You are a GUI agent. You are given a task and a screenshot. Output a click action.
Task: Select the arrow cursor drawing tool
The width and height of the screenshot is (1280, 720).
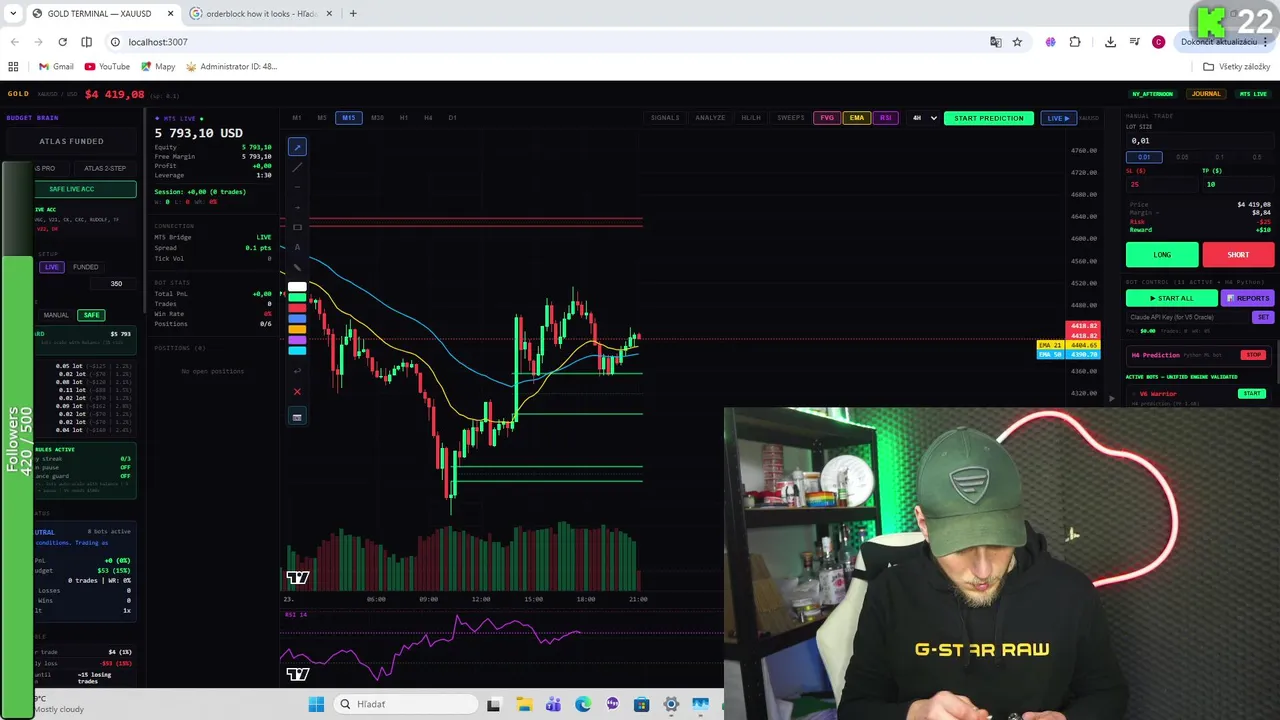pos(297,147)
